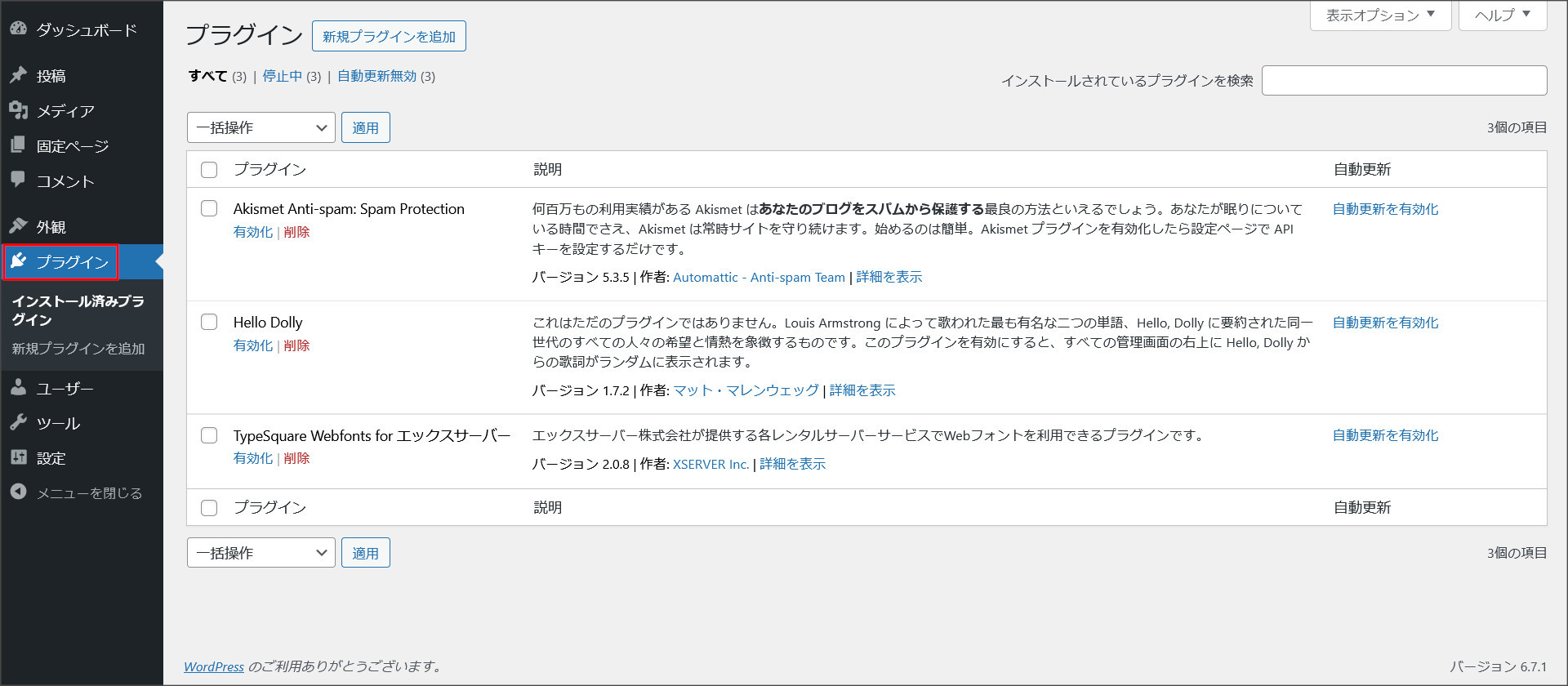The width and height of the screenshot is (1568, 686).
Task: Activate Akismet with its 有効化 link
Action: tap(253, 232)
